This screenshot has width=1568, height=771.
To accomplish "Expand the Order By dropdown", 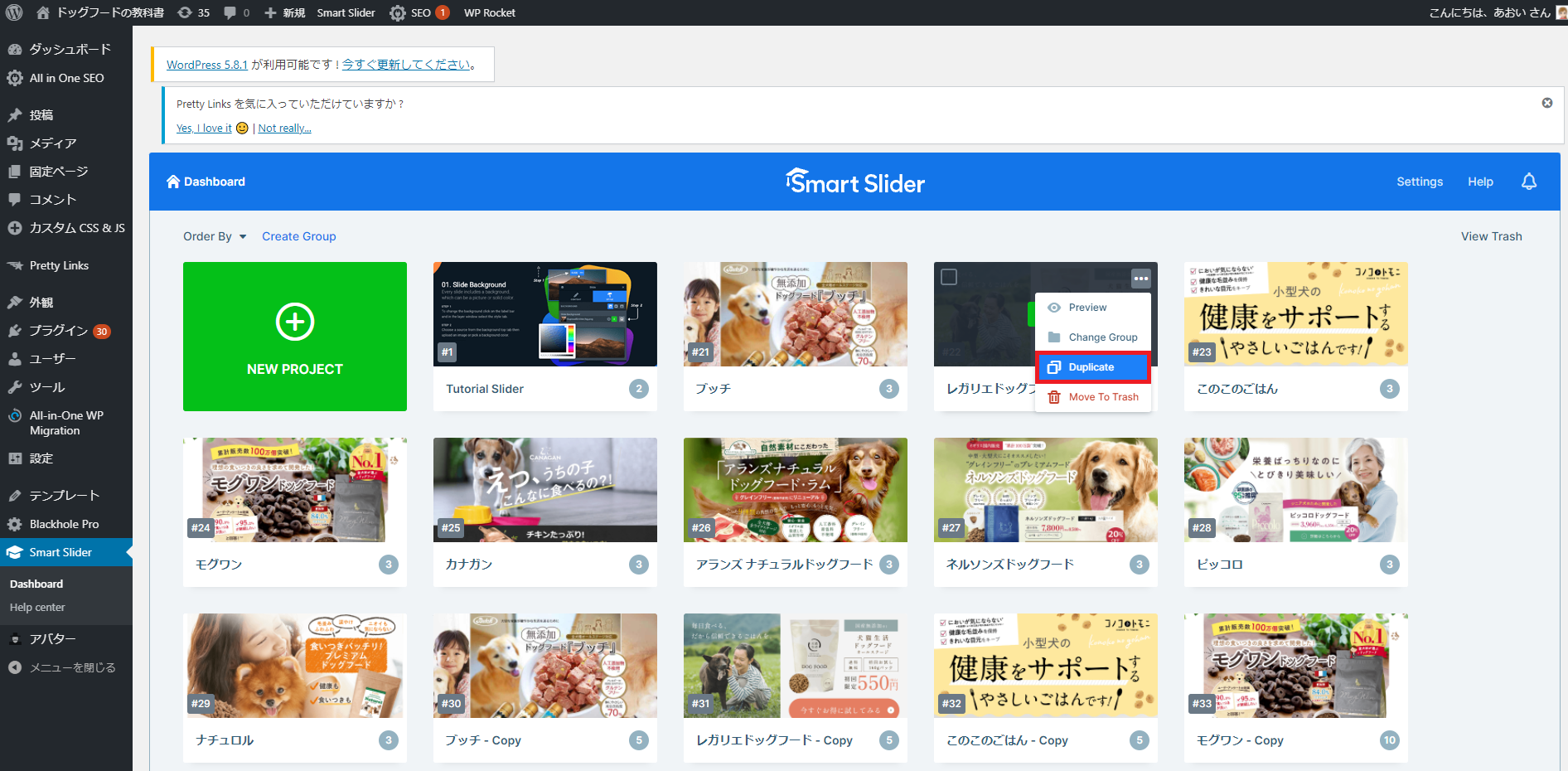I will tap(215, 236).
